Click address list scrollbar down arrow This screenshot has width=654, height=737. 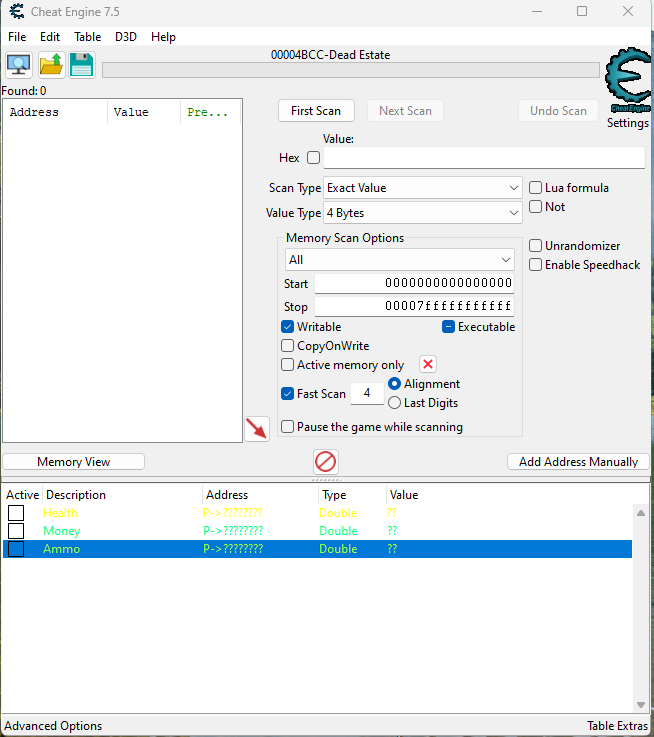(x=641, y=705)
